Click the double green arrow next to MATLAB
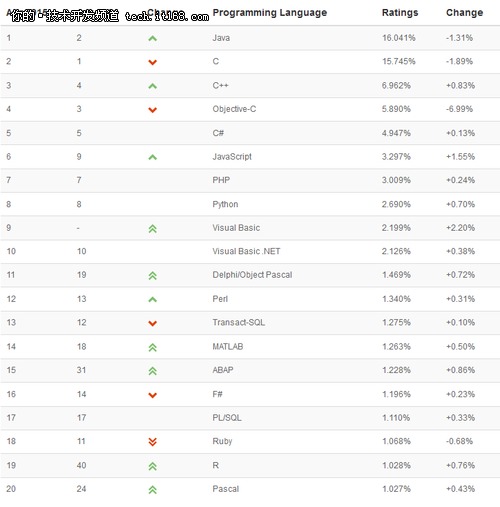The width and height of the screenshot is (500, 507). (152, 348)
